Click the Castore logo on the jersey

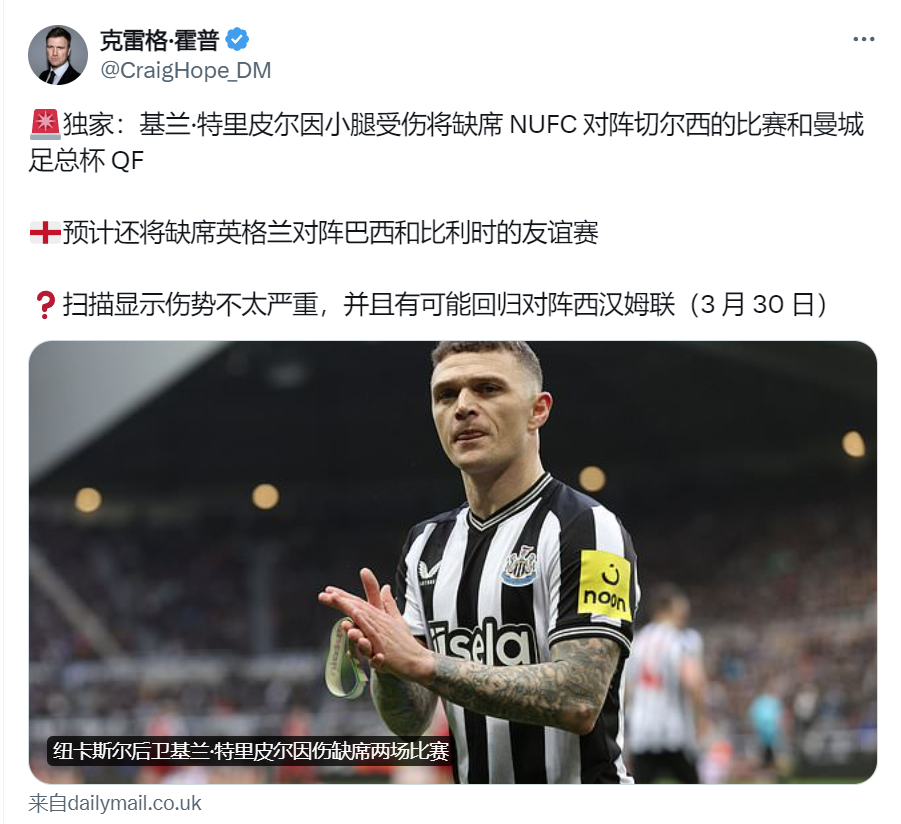coord(429,572)
